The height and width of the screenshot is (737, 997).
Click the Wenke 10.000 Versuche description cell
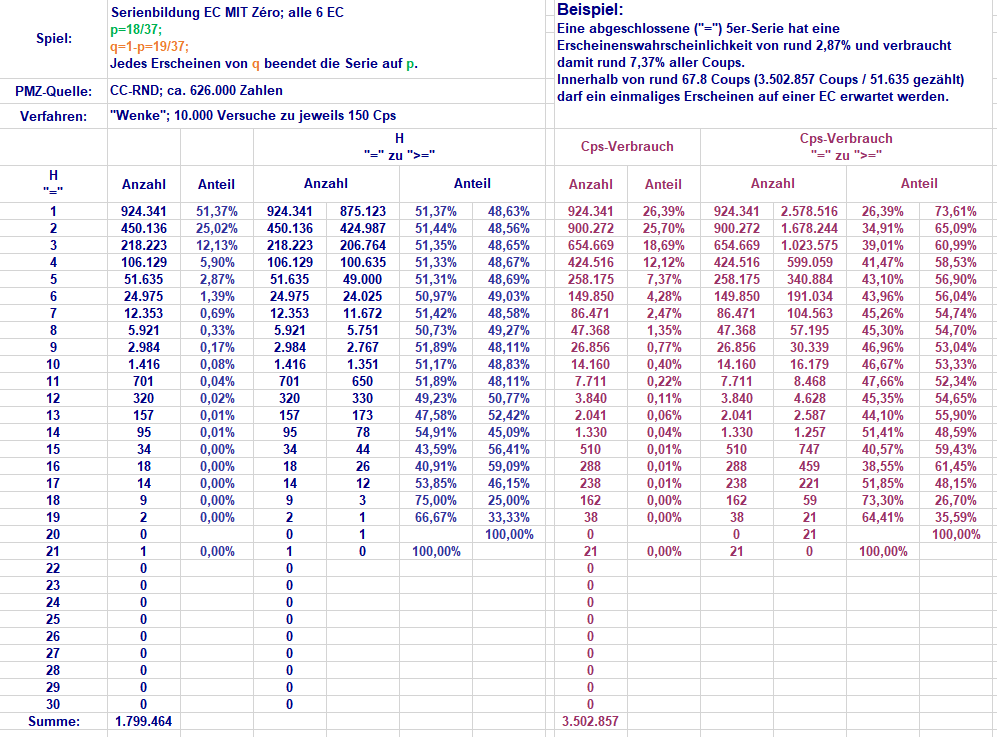tap(253, 116)
